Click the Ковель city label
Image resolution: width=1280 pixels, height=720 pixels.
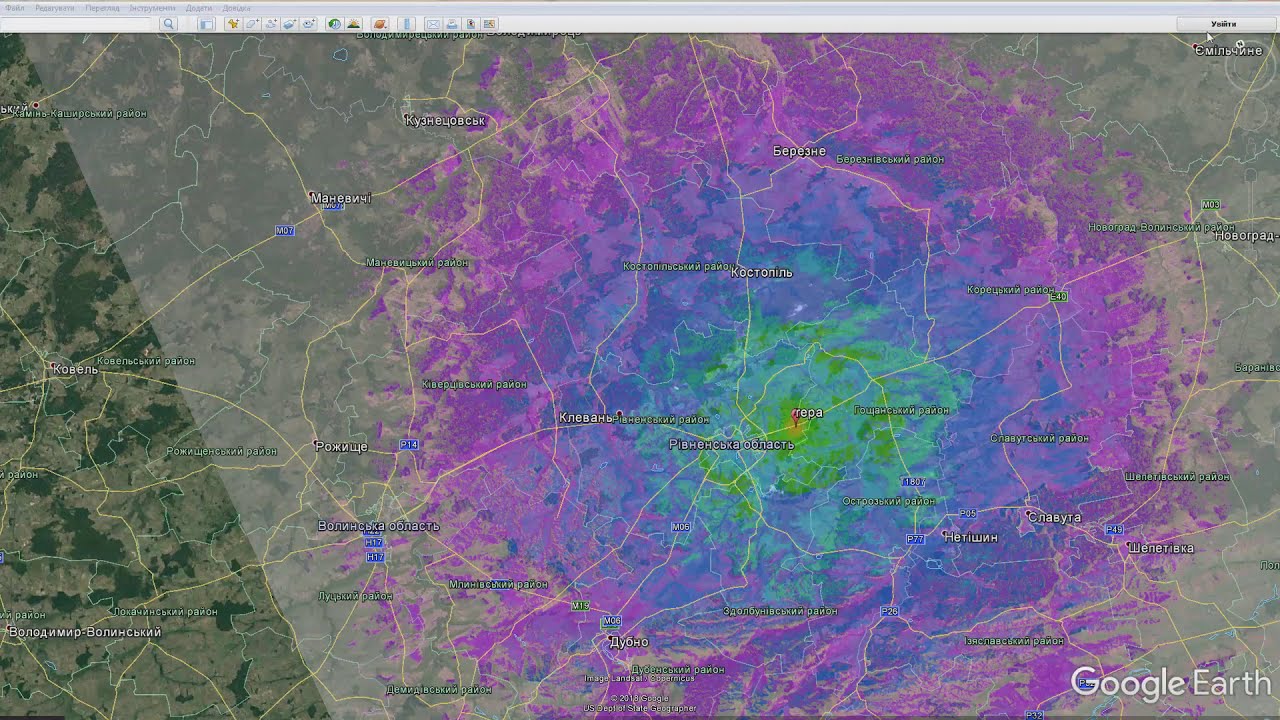point(76,369)
